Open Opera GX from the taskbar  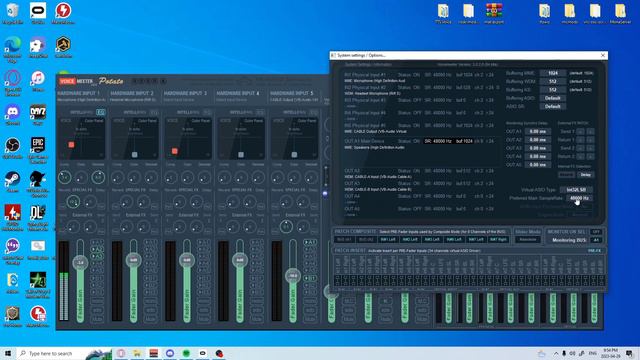[121, 353]
